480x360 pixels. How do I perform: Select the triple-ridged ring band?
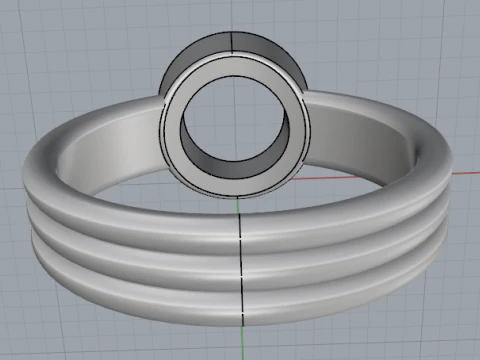tap(237, 209)
